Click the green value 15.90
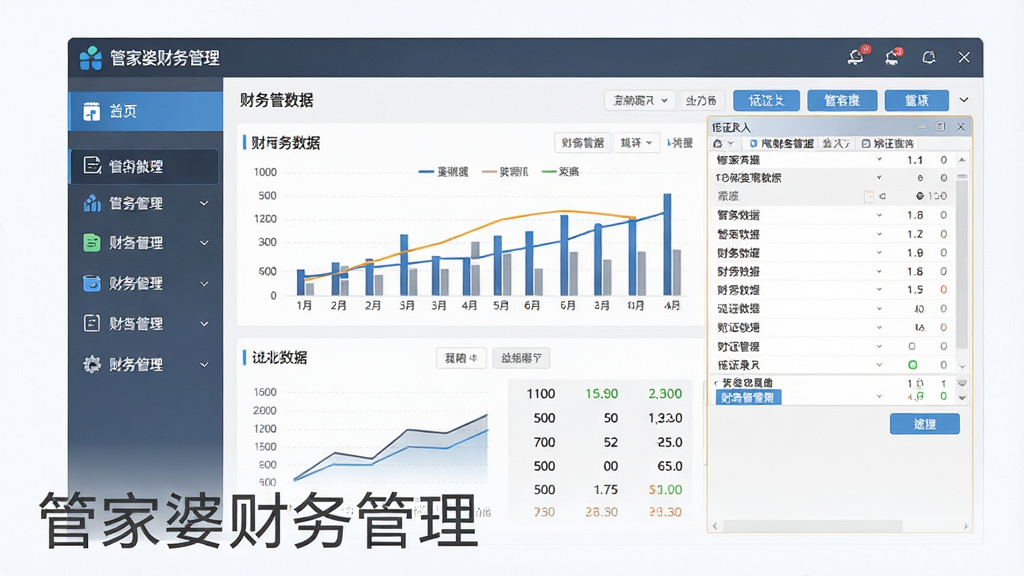Image resolution: width=1024 pixels, height=576 pixels. pyautogui.click(x=601, y=394)
